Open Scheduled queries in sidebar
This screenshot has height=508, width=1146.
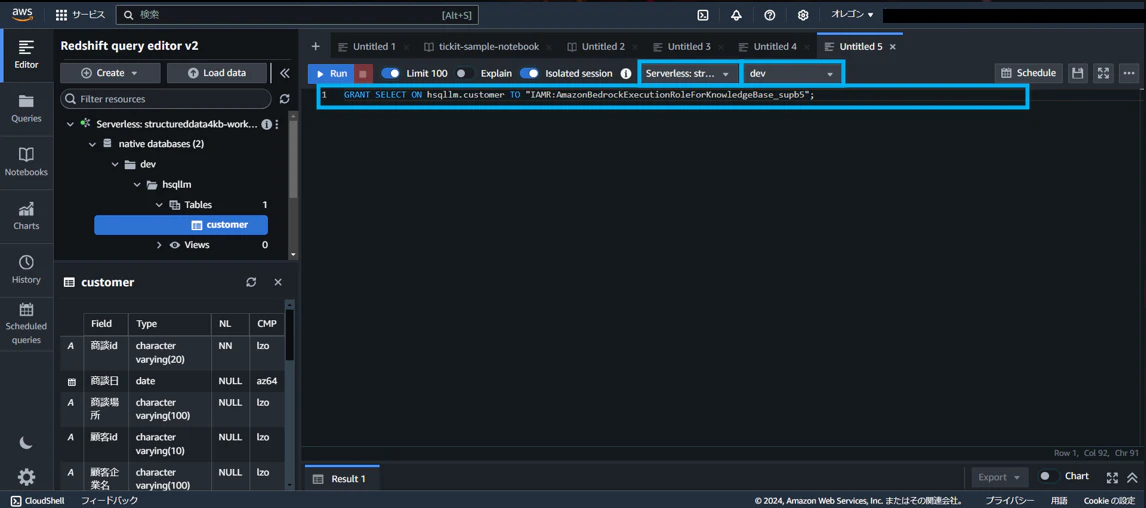[26, 324]
